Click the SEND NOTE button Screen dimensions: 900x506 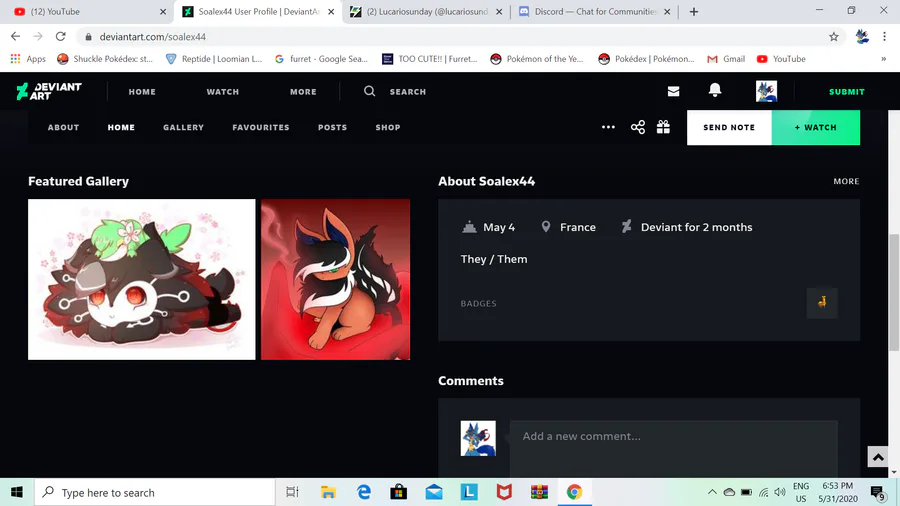(729, 127)
